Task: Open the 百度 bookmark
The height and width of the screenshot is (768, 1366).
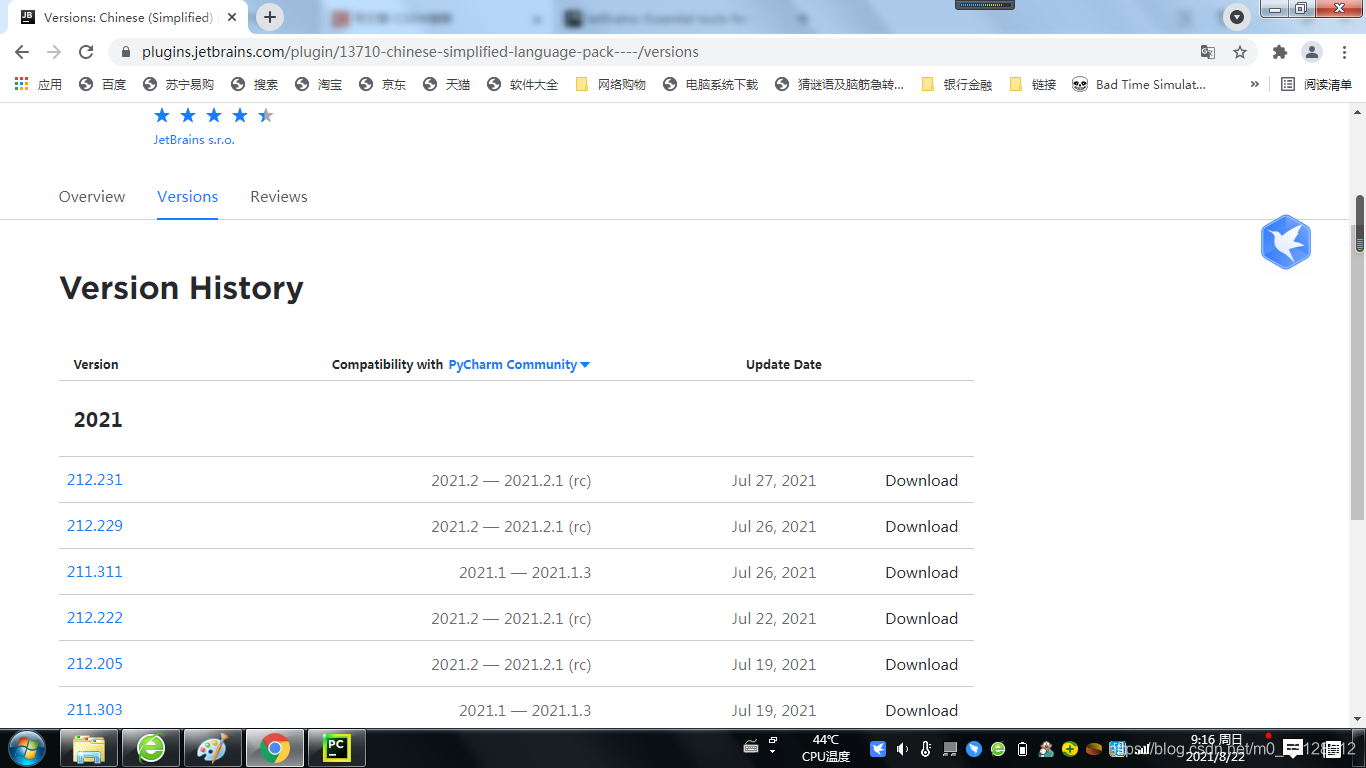Action: click(102, 84)
